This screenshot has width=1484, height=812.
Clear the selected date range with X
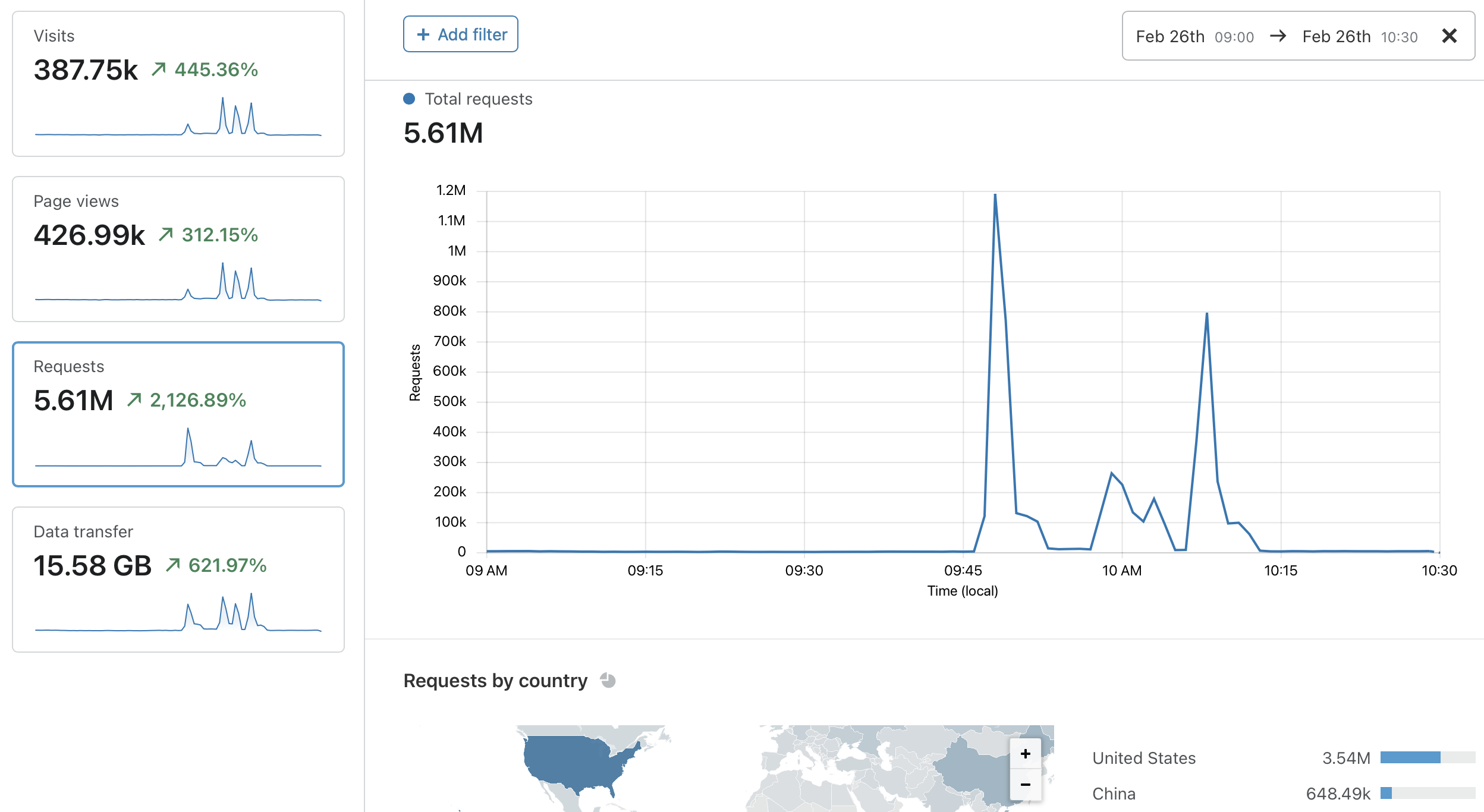1450,36
